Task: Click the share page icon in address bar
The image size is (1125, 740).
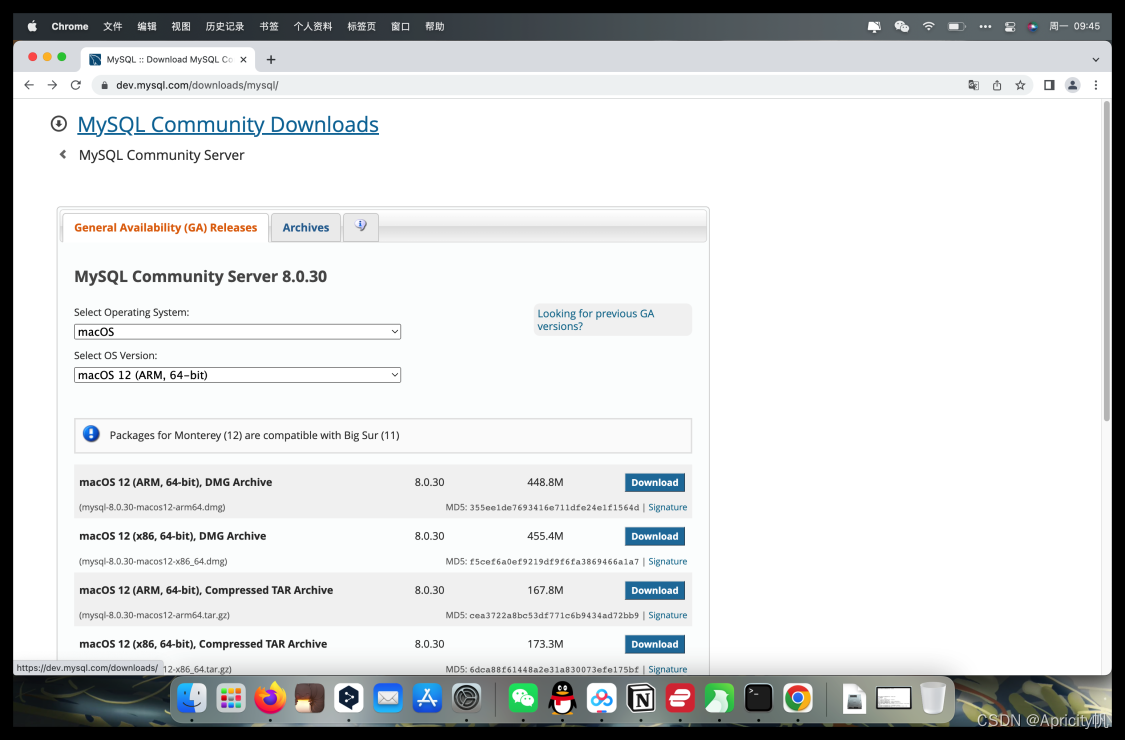Action: [997, 85]
